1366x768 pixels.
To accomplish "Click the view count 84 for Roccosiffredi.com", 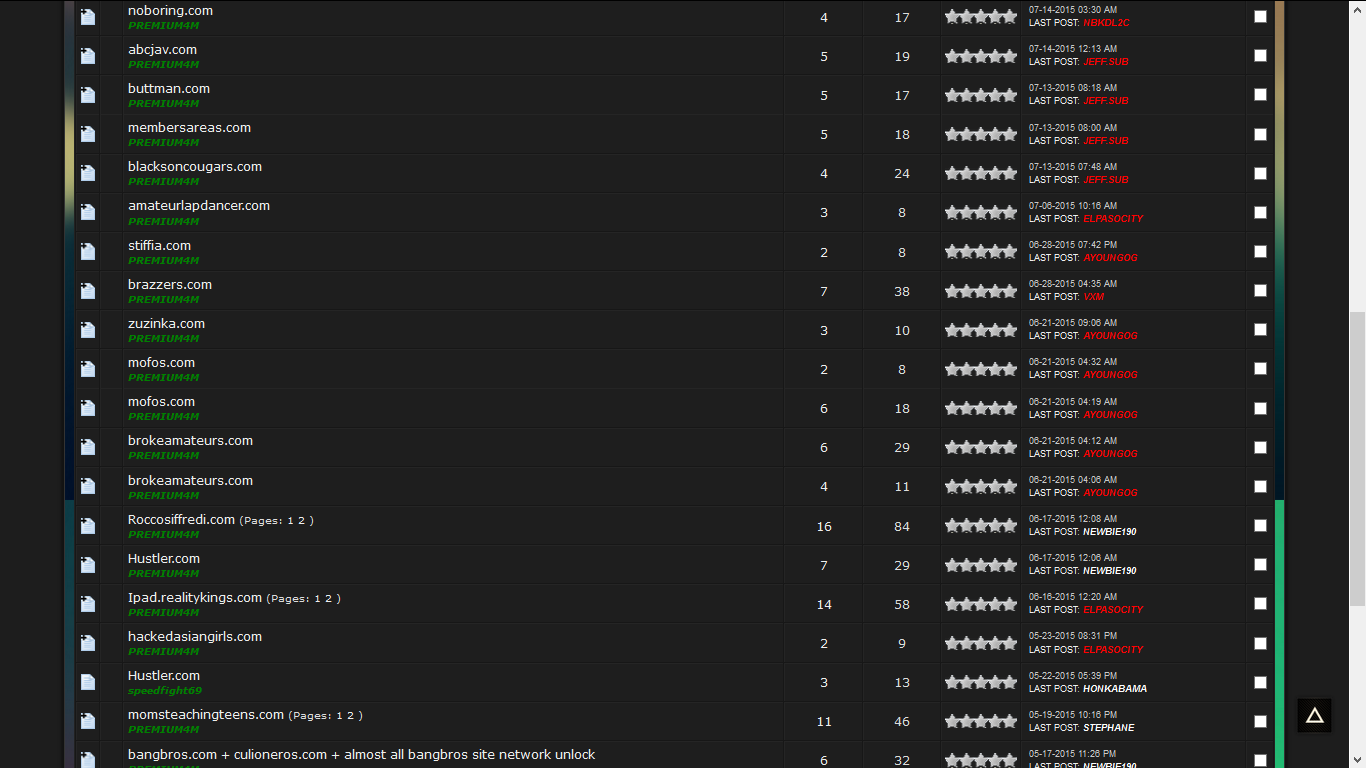I will coord(902,526).
